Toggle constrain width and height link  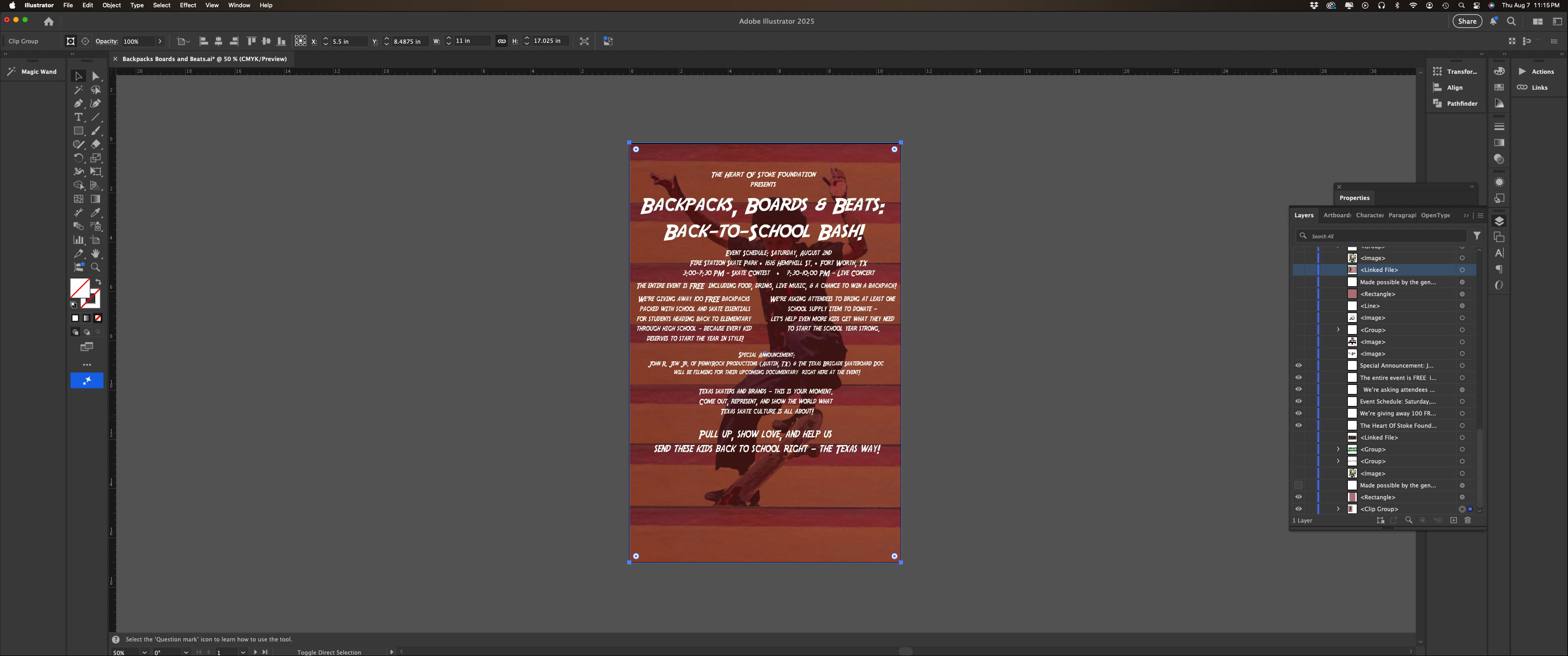(501, 41)
